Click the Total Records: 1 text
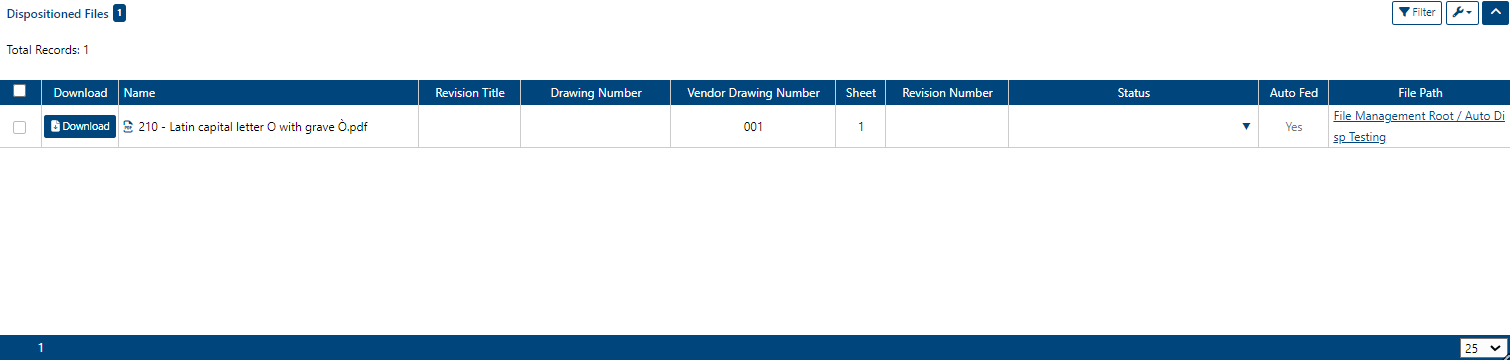Image resolution: width=1510 pixels, height=360 pixels. click(x=48, y=49)
